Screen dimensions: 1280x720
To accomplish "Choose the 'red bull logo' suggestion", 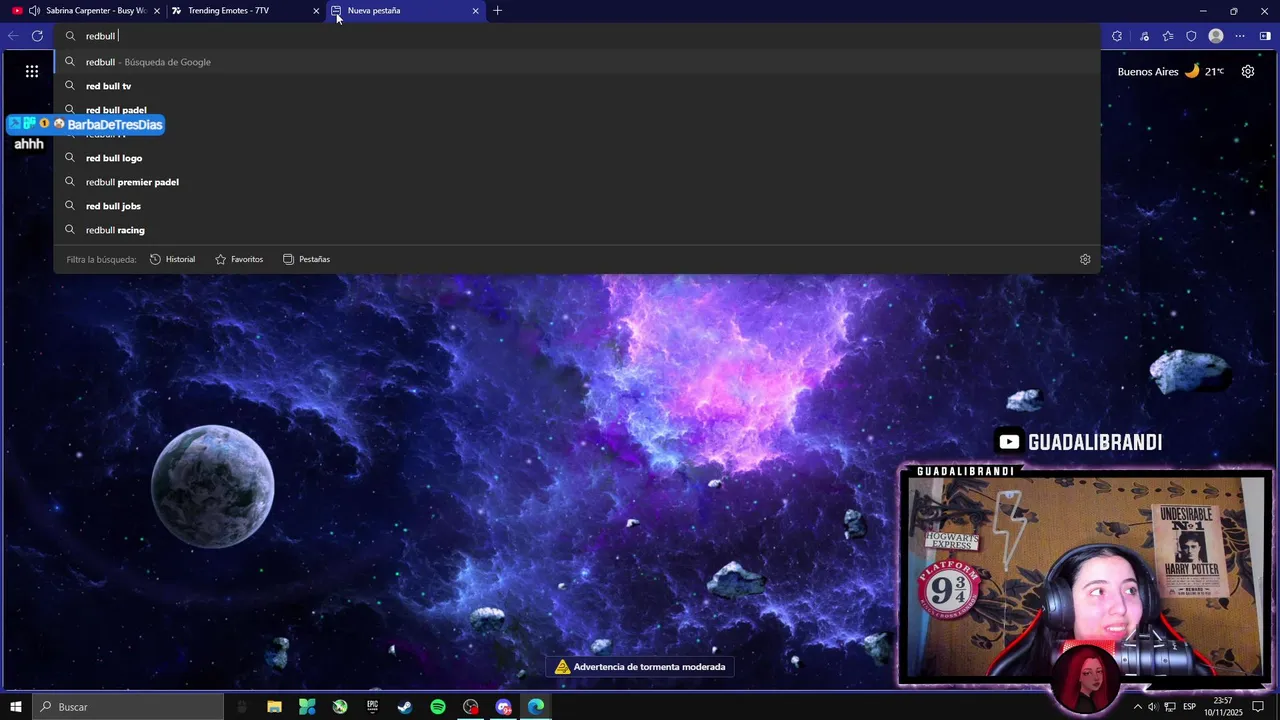I will [577, 158].
